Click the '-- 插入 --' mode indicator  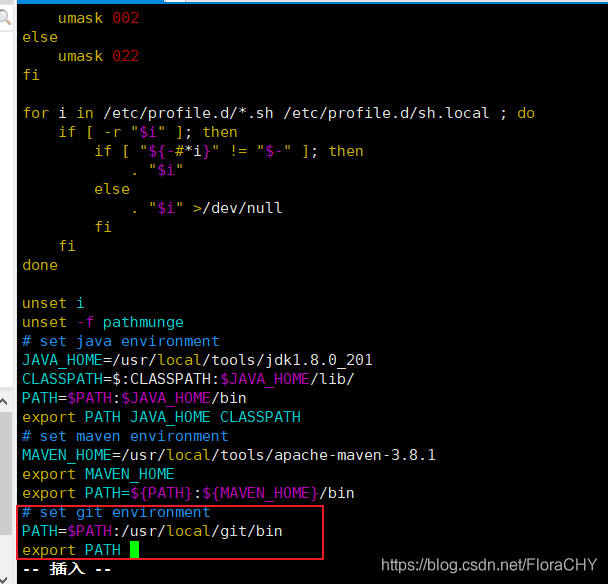(x=67, y=569)
